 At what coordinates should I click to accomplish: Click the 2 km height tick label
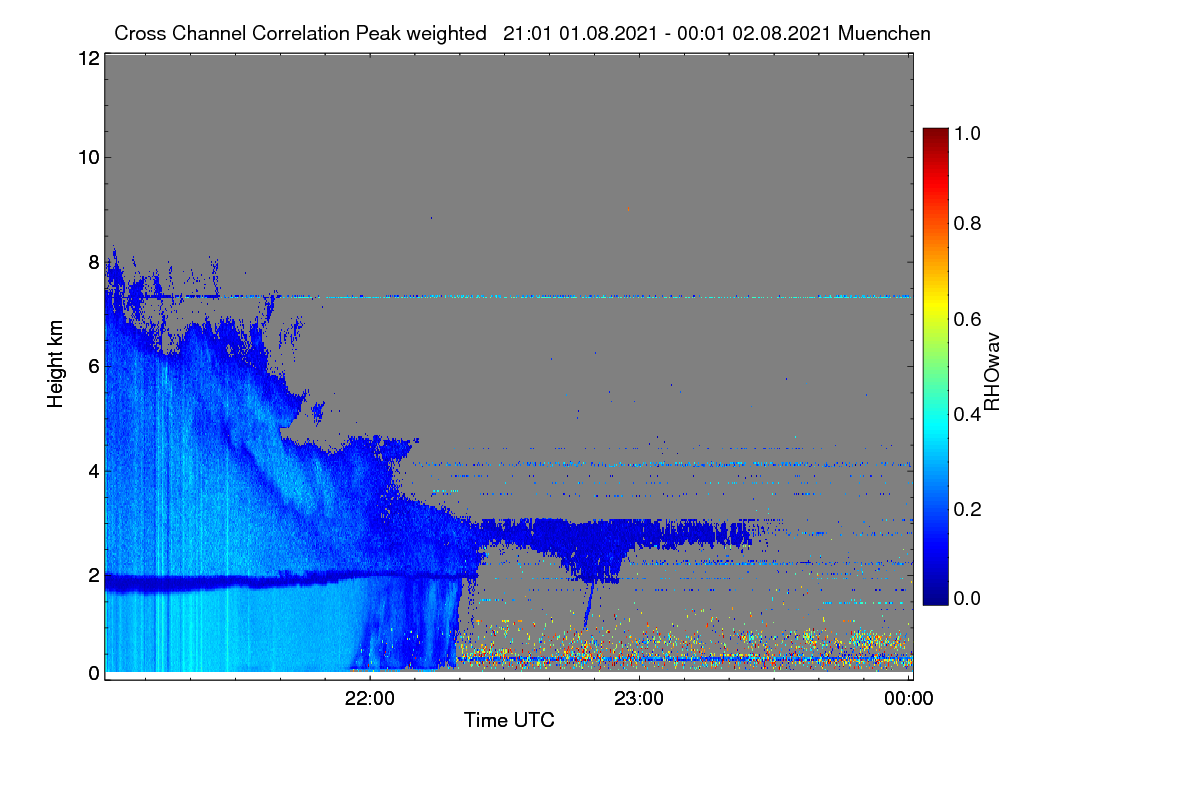(x=93, y=575)
